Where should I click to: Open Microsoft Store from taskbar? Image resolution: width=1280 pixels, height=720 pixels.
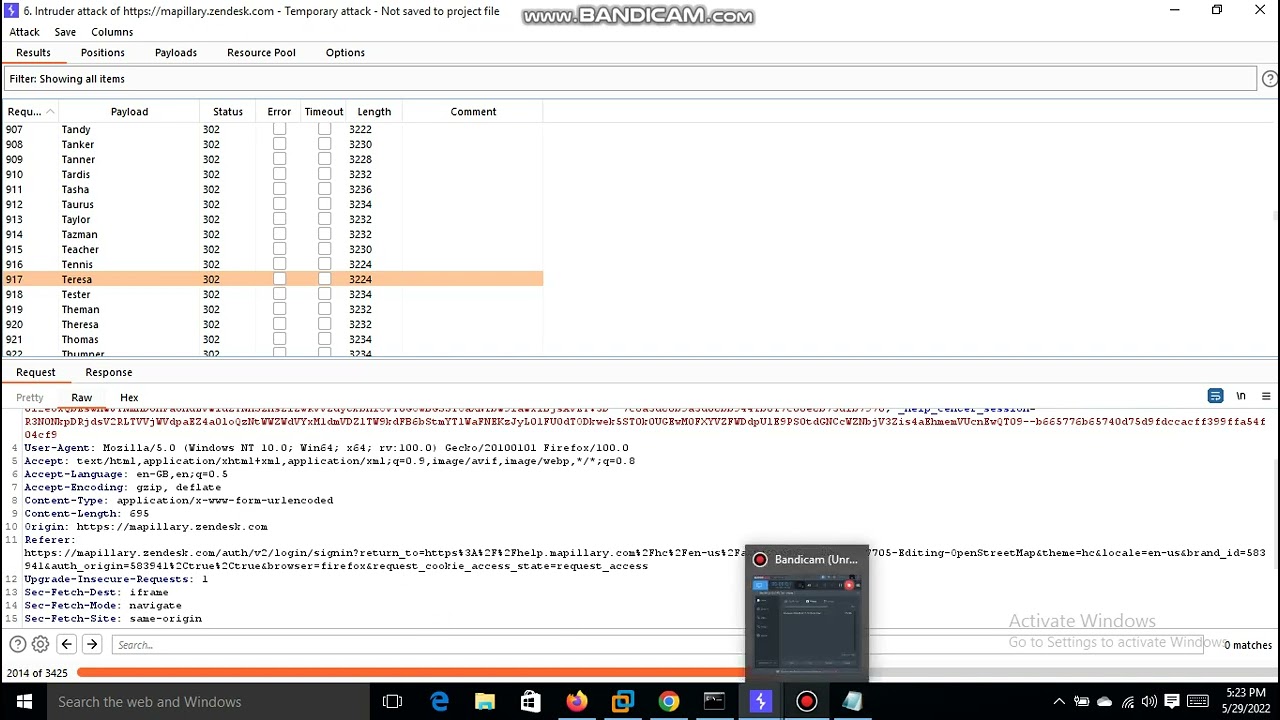(530, 702)
